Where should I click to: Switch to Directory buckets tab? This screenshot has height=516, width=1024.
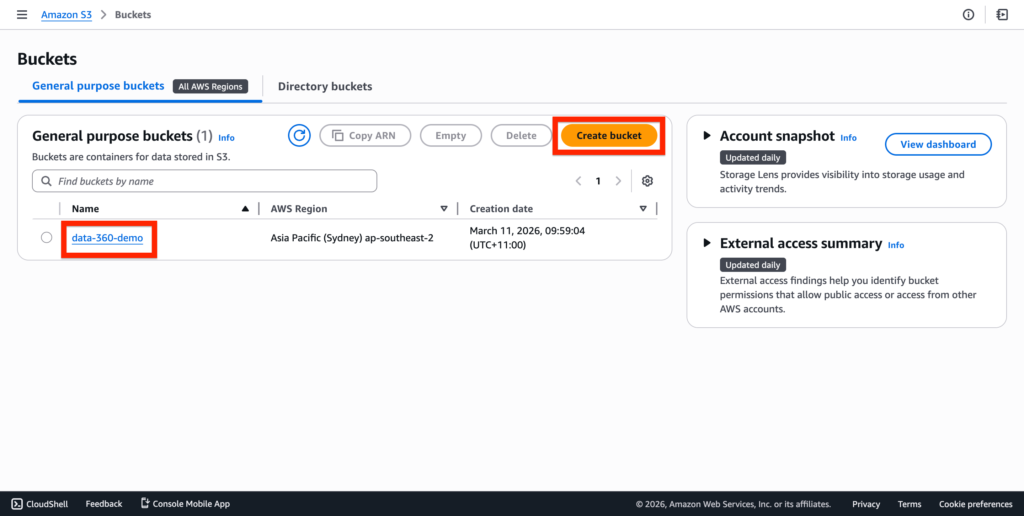[325, 87]
